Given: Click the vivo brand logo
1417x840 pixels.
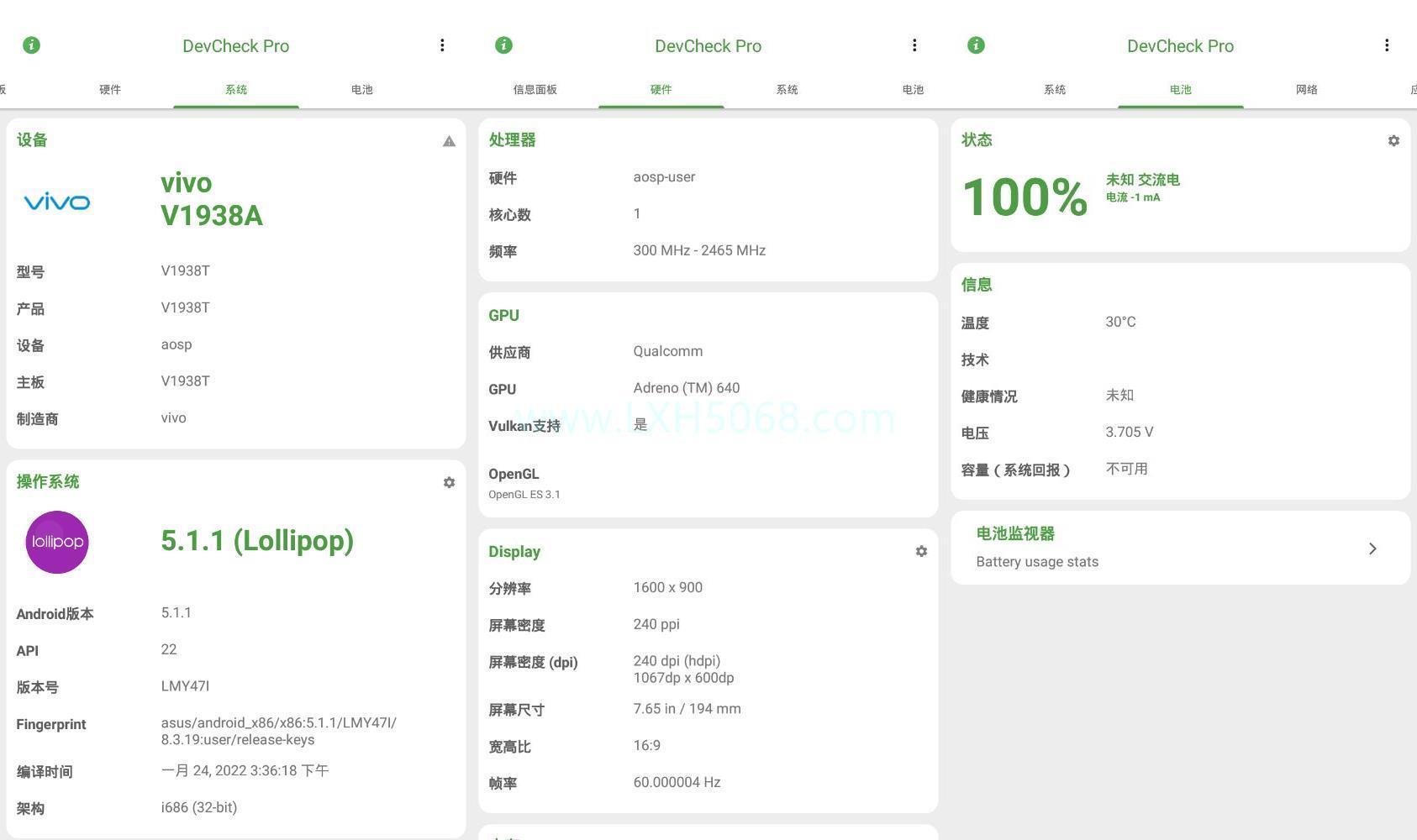Looking at the screenshot, I should point(57,202).
